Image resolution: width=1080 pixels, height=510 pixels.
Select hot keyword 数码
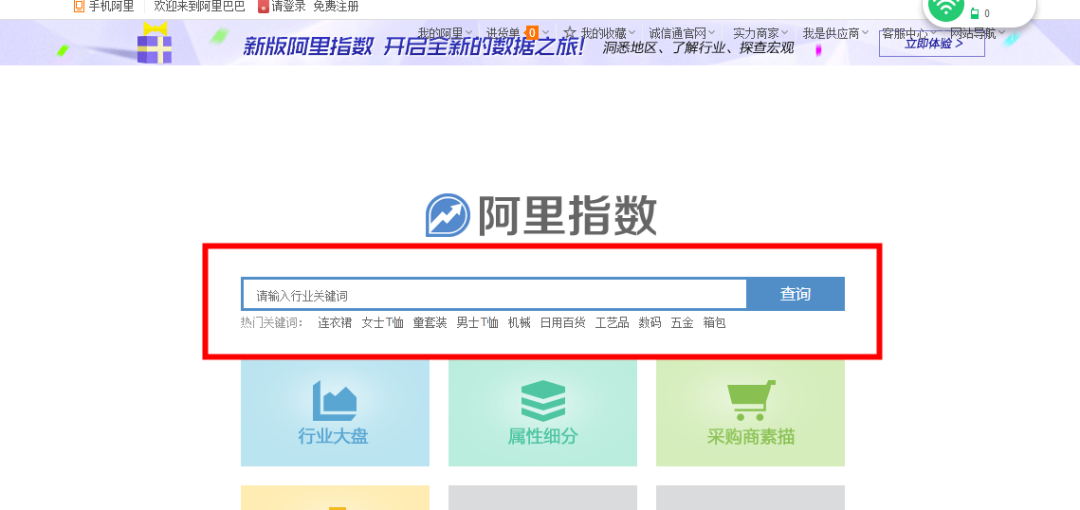point(650,323)
